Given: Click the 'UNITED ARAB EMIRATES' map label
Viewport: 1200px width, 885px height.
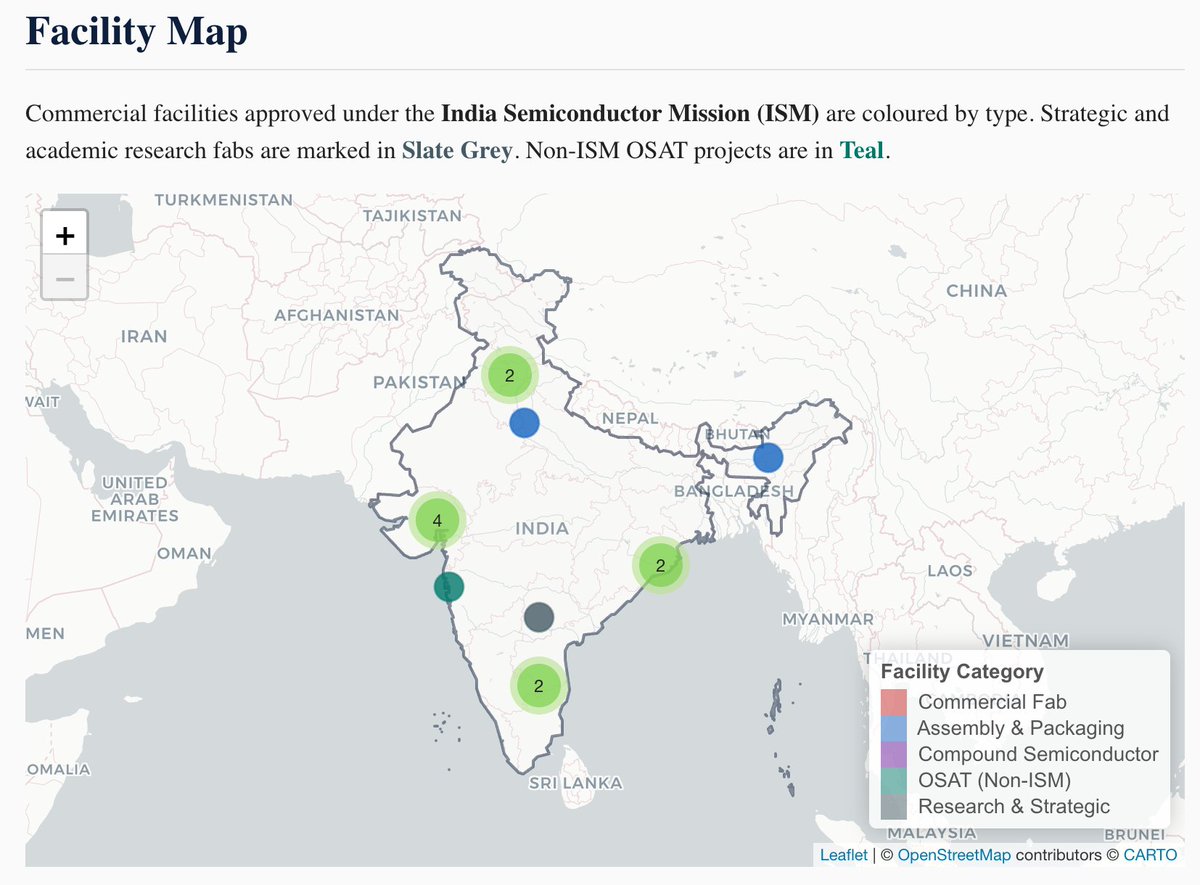Looking at the screenshot, I should click(135, 500).
